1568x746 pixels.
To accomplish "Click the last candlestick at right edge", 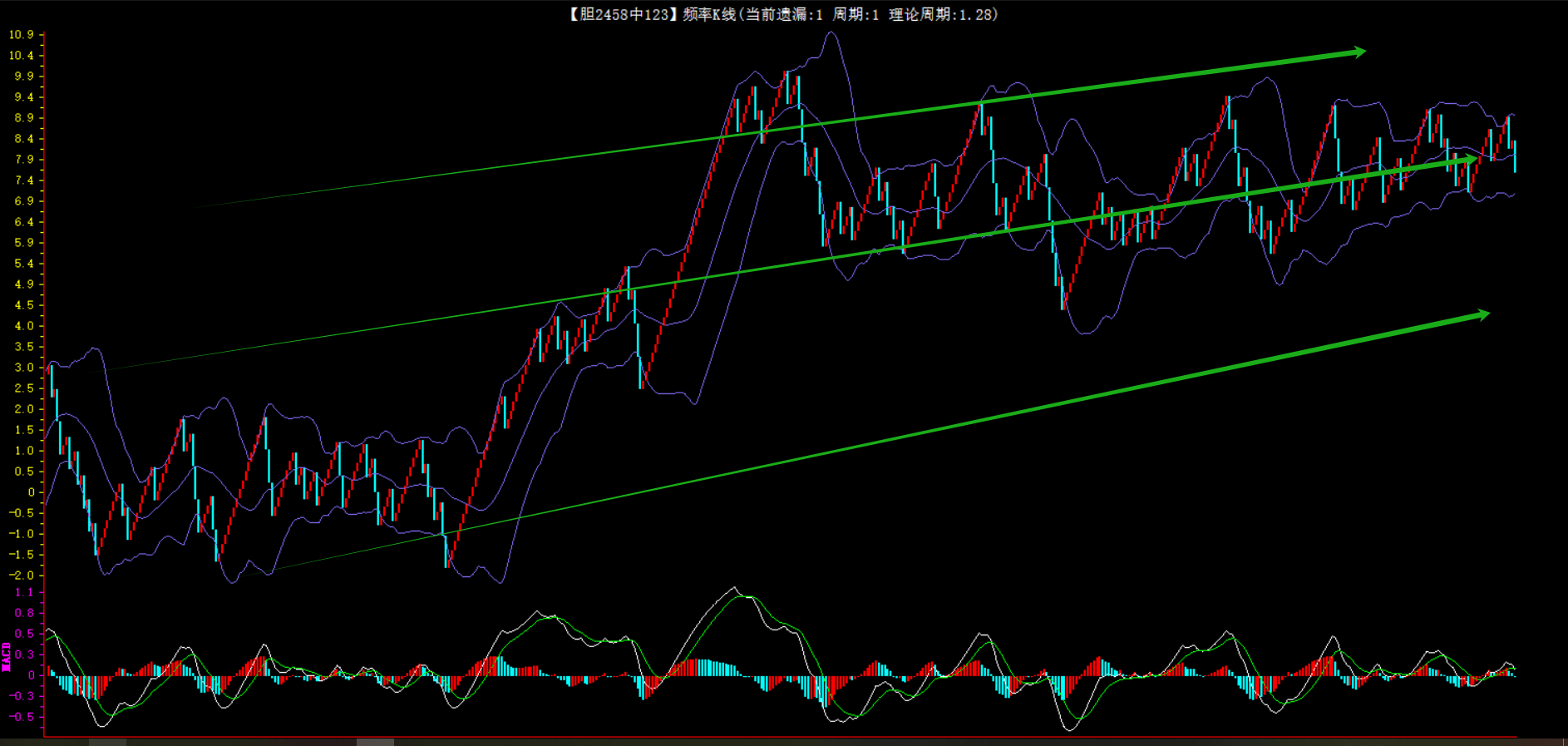I will [1515, 156].
